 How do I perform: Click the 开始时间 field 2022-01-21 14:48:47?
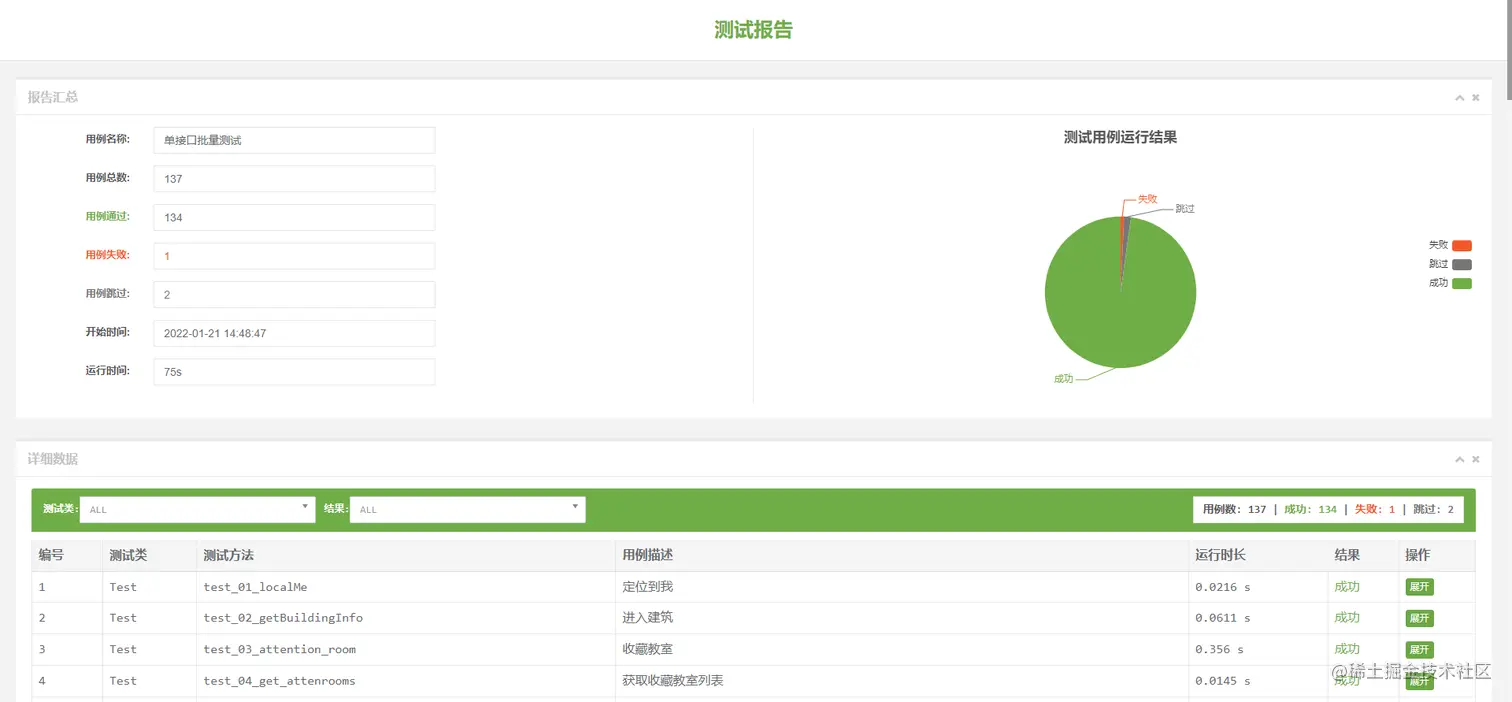click(x=294, y=333)
